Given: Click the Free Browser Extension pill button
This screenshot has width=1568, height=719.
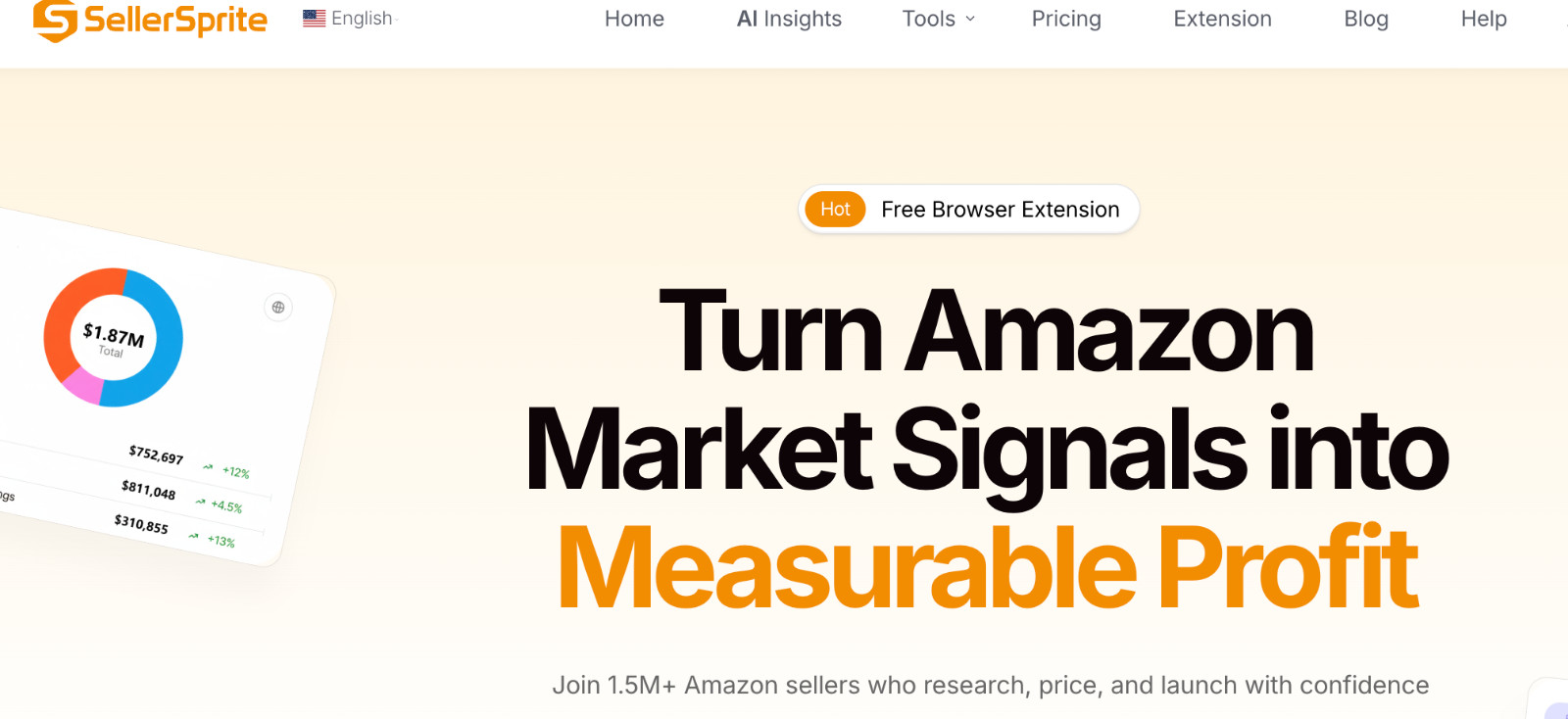Looking at the screenshot, I should coord(1000,210).
